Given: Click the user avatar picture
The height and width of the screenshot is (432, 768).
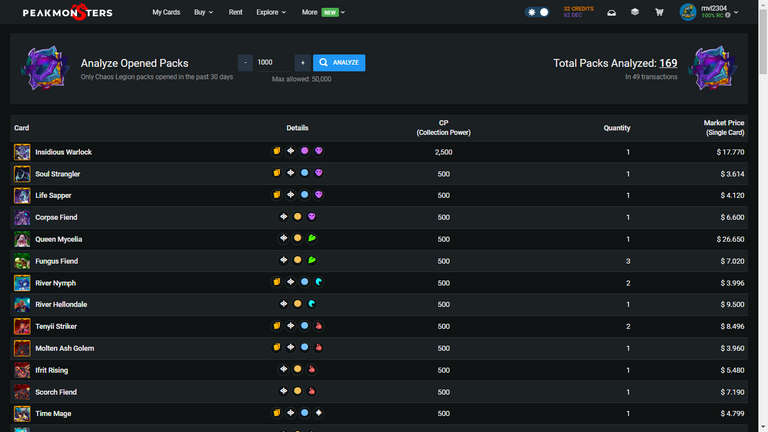Looking at the screenshot, I should [x=688, y=12].
